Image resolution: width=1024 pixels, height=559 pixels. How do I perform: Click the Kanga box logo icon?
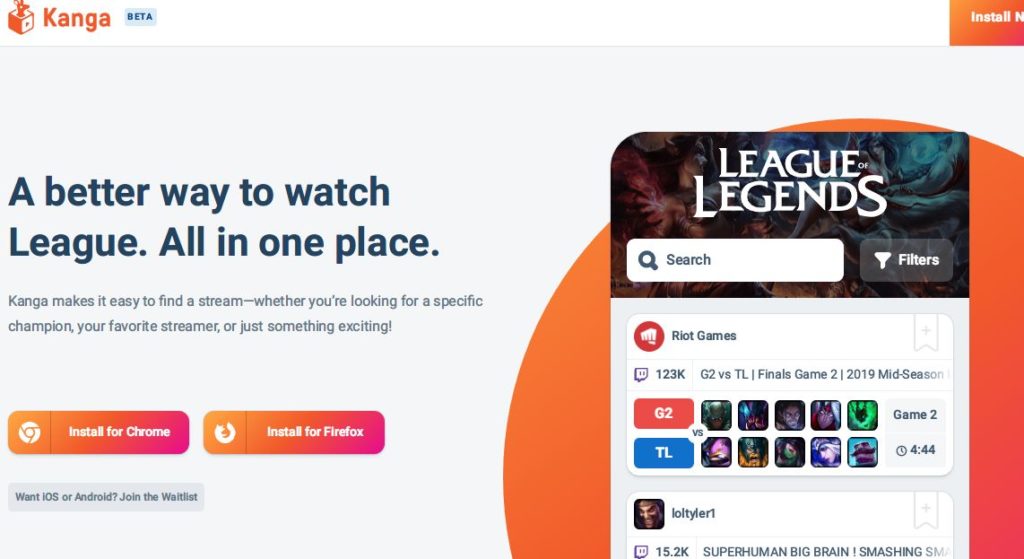[20, 18]
